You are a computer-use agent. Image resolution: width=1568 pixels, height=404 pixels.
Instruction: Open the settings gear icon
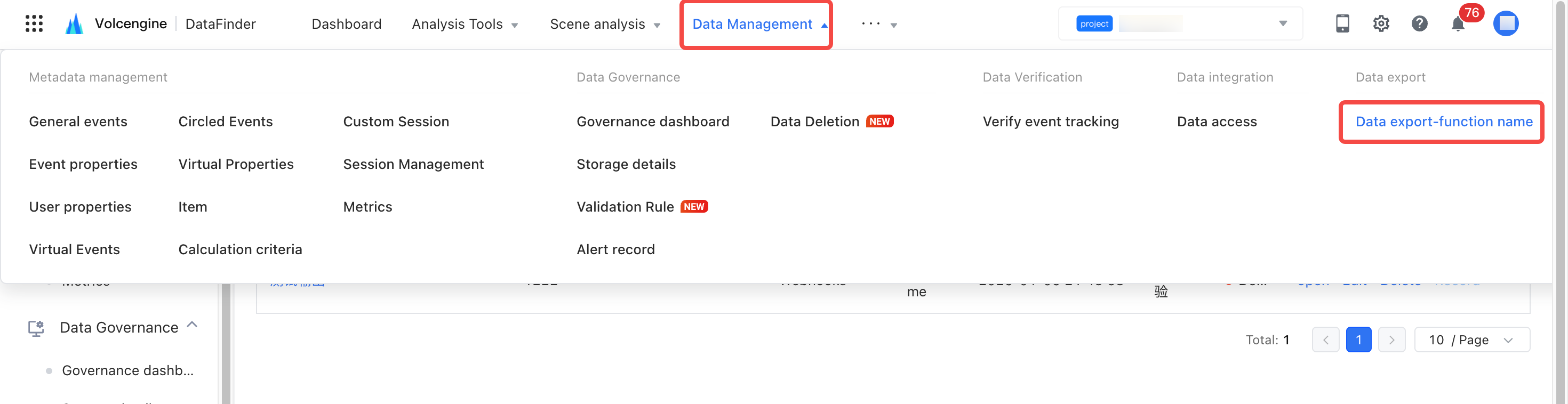(x=1380, y=24)
